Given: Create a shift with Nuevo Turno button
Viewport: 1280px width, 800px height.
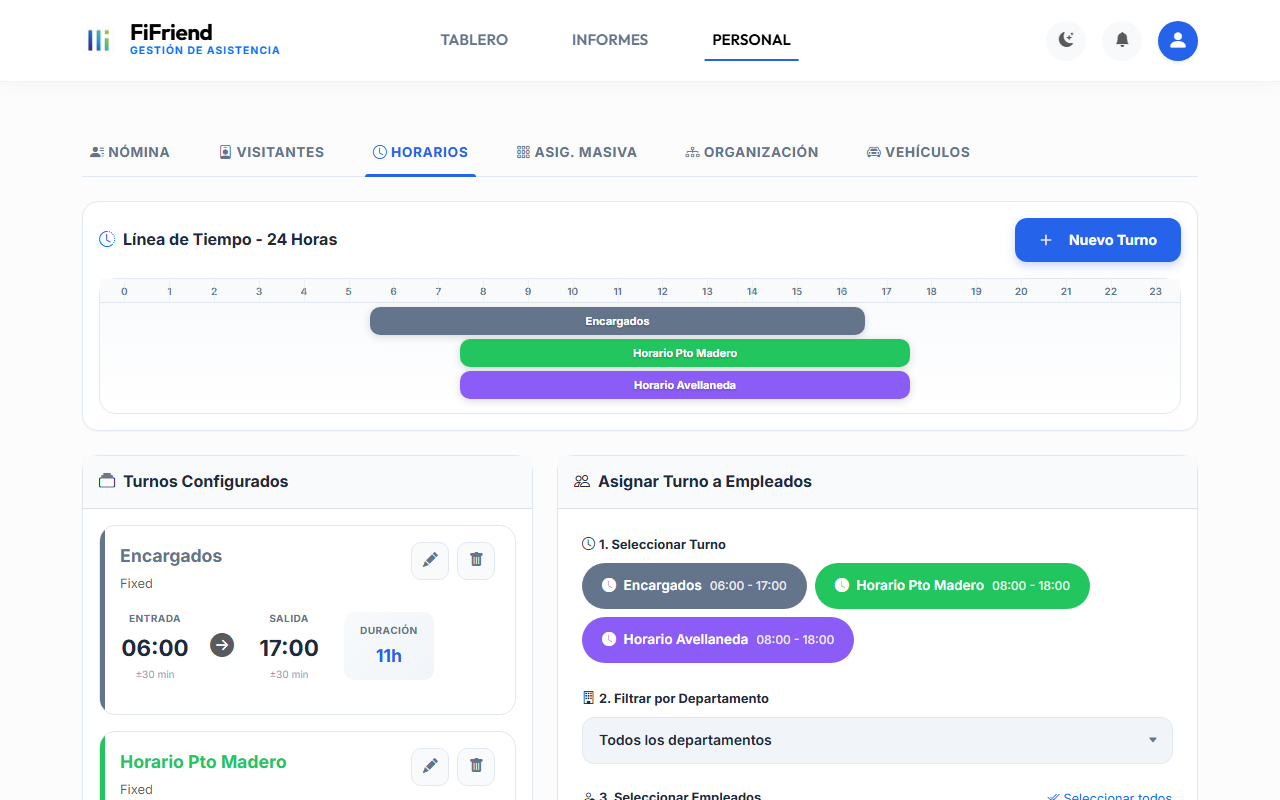Looking at the screenshot, I should click(x=1098, y=240).
